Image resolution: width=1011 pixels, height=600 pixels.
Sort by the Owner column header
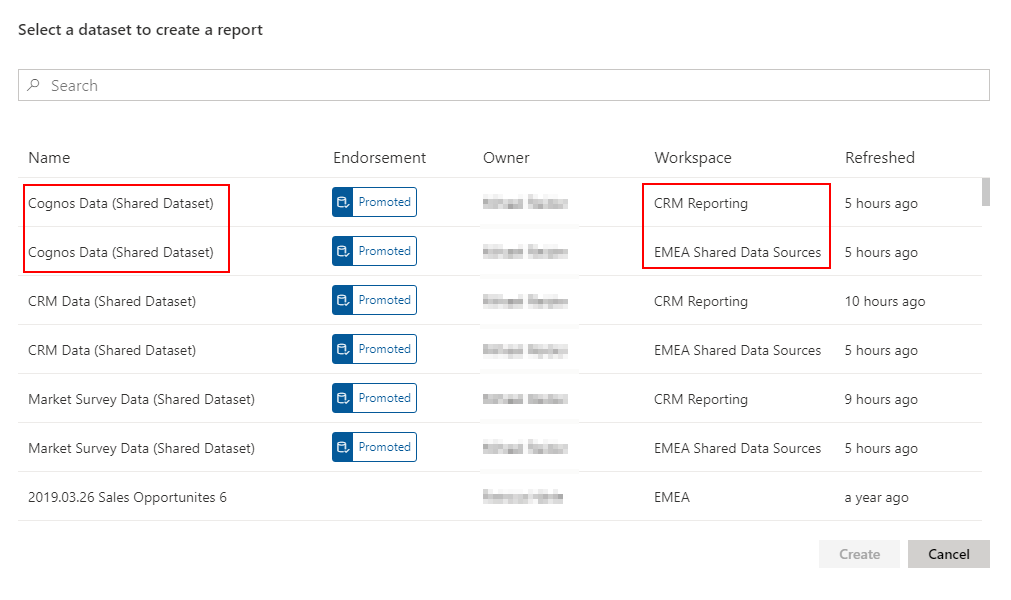click(506, 158)
